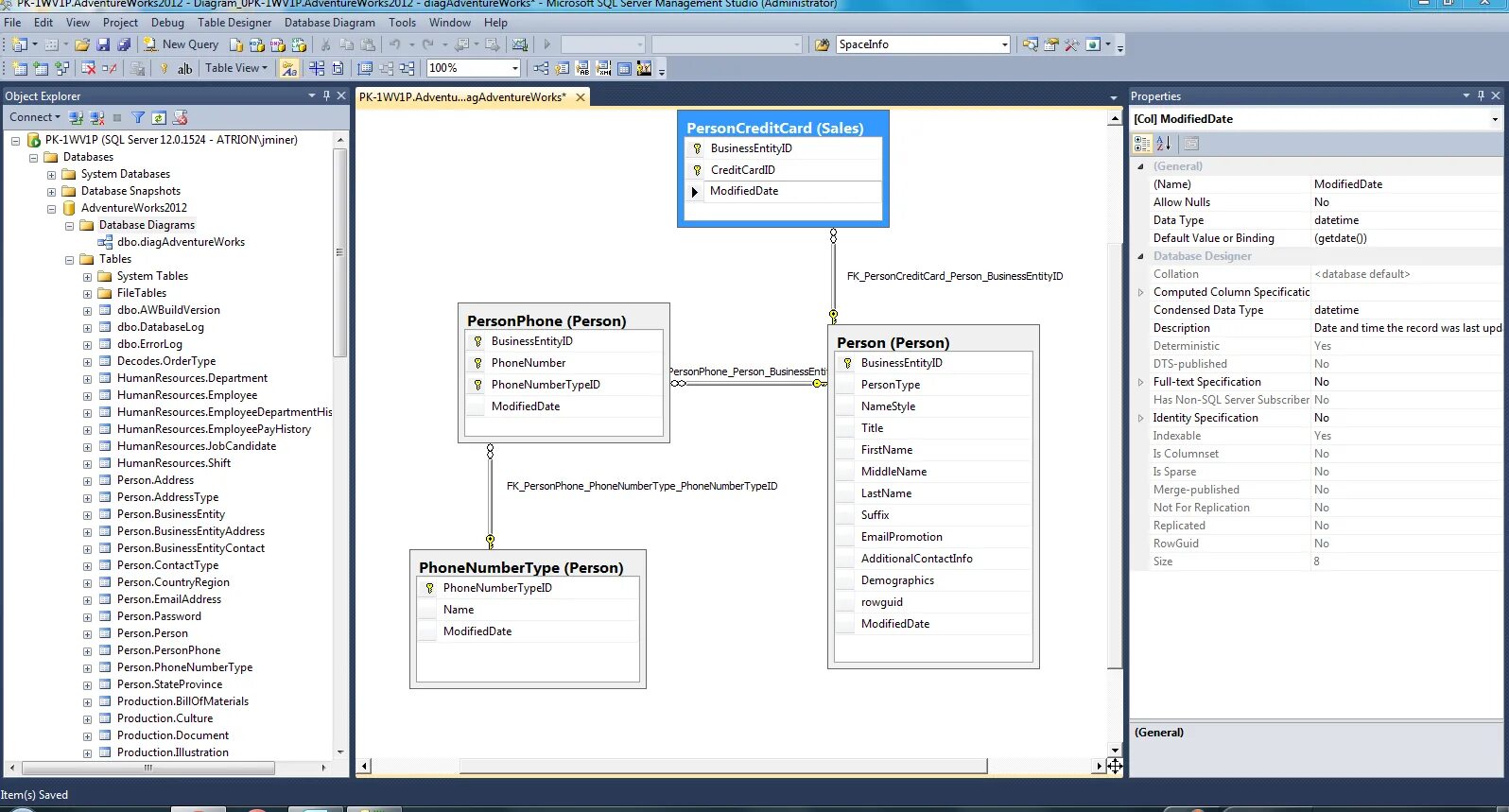Click the Find in Files folder icon
Viewport: 1509px width, 812px height.
point(823,44)
